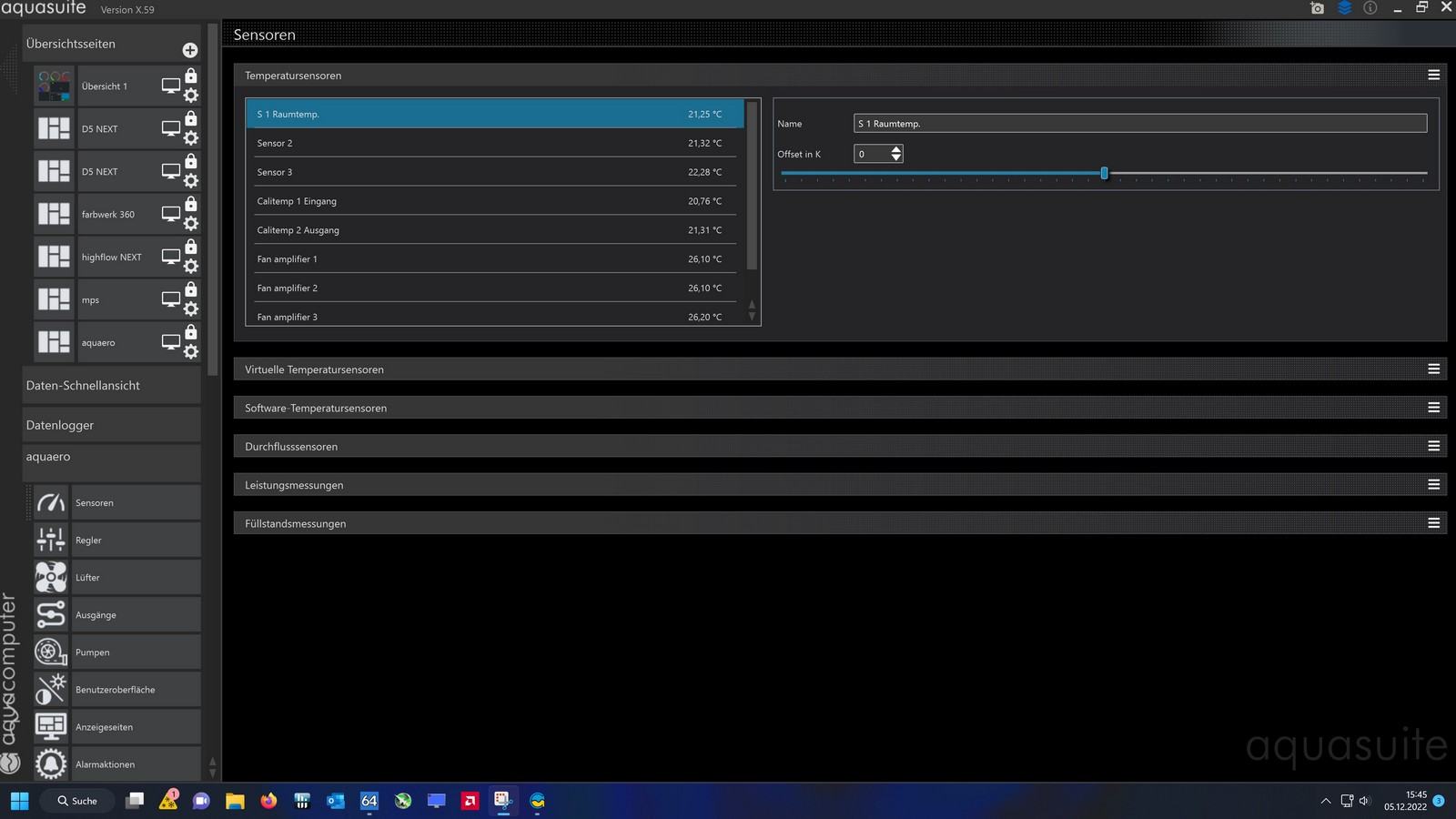
Task: Open settings gear for Übersicht 1
Action: click(x=191, y=96)
